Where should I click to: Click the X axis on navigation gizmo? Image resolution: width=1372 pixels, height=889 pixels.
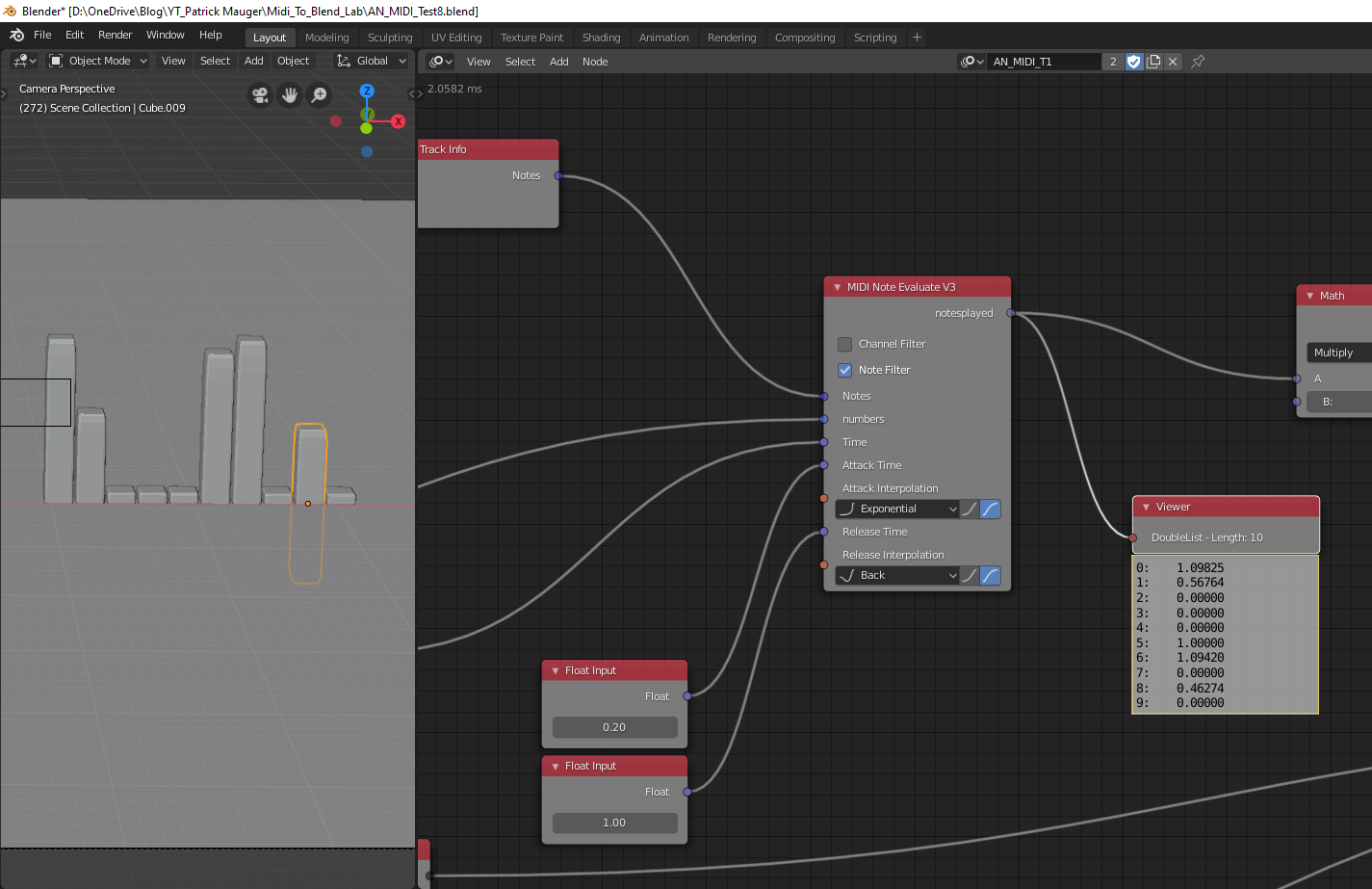[398, 120]
